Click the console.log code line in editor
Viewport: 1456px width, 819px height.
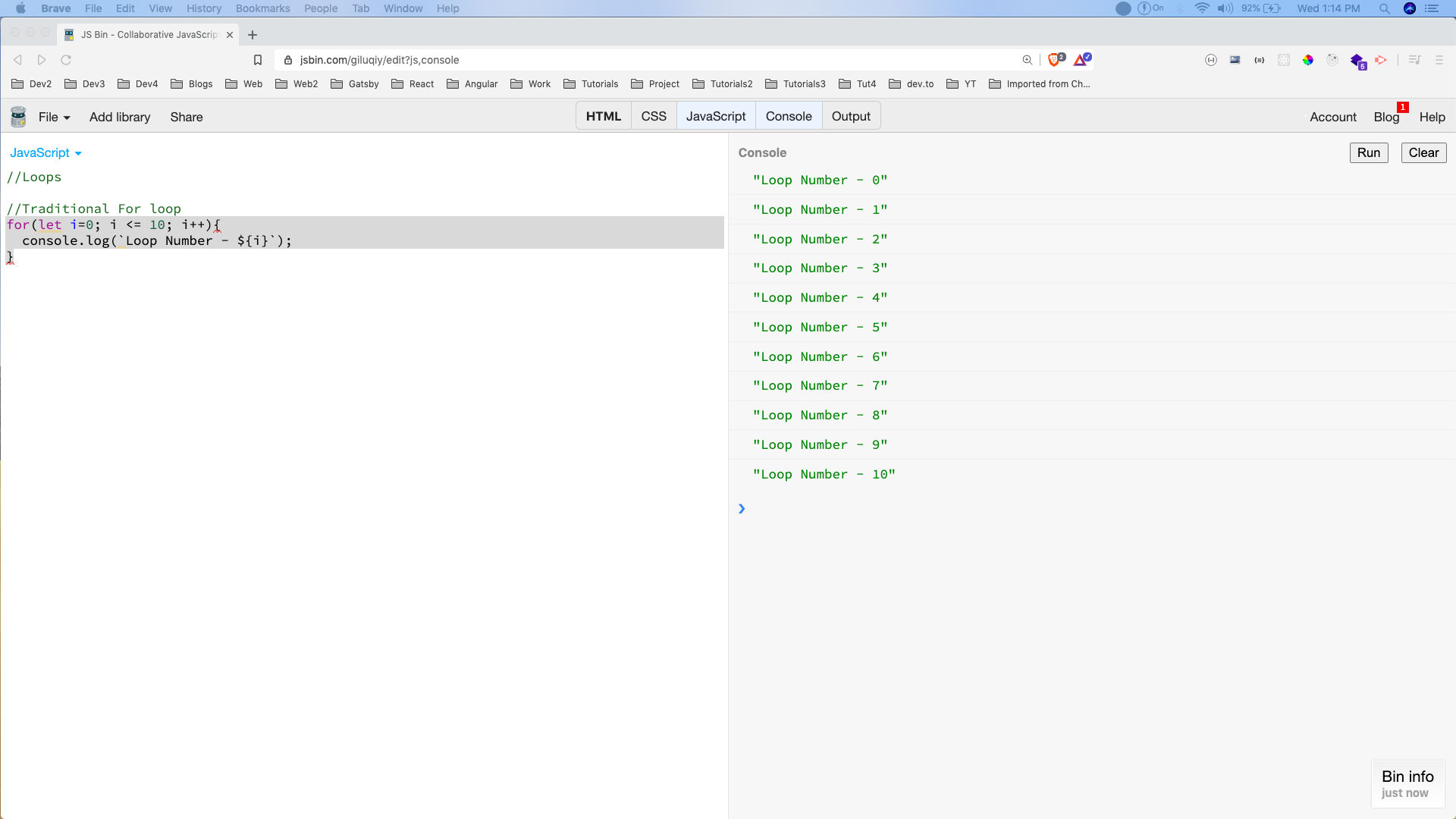(157, 240)
